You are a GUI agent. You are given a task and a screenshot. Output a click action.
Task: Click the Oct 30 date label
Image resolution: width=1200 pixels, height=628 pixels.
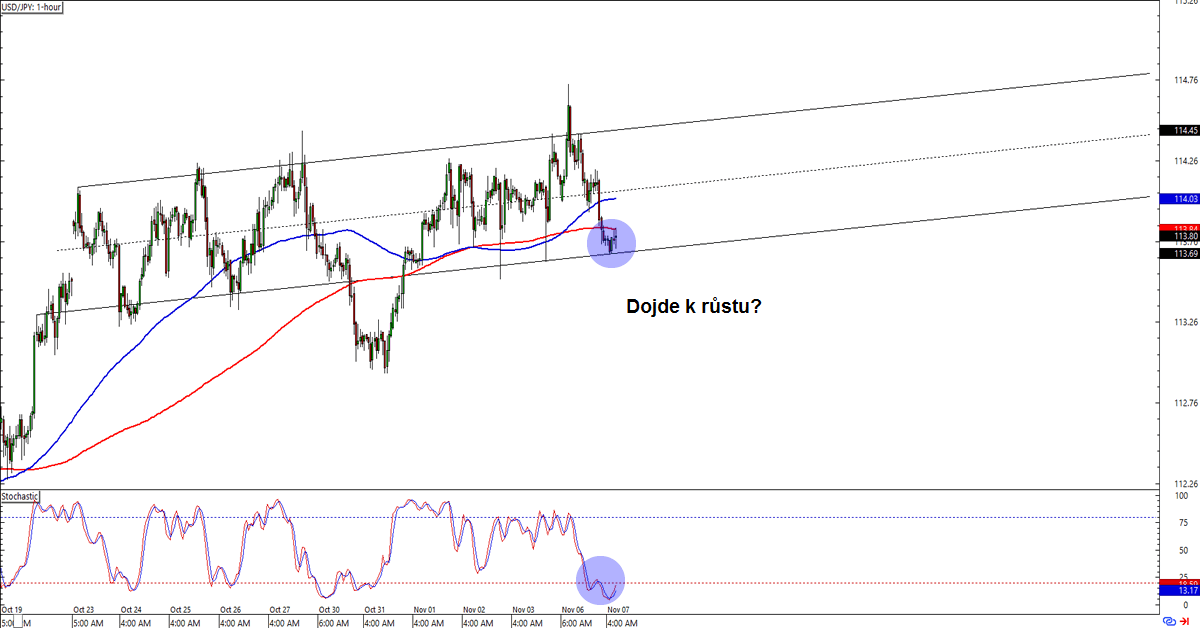coord(329,609)
